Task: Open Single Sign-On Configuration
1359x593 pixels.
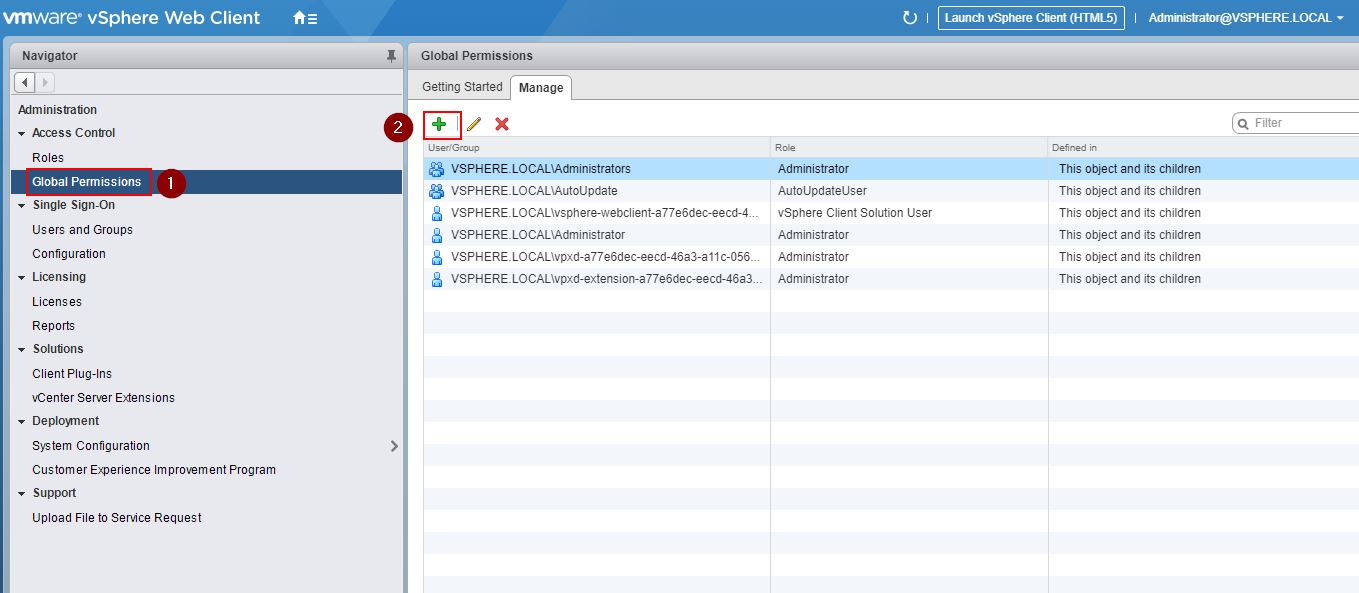Action: pos(69,254)
